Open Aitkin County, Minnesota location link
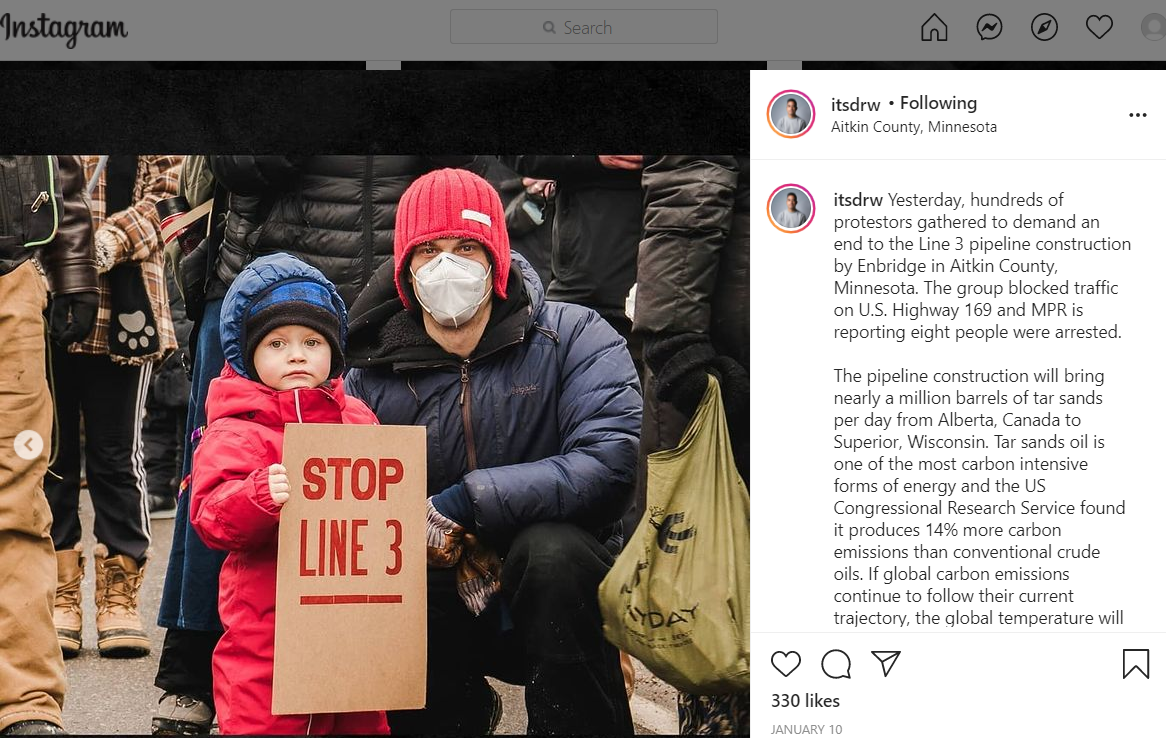The image size is (1166, 738). [914, 127]
